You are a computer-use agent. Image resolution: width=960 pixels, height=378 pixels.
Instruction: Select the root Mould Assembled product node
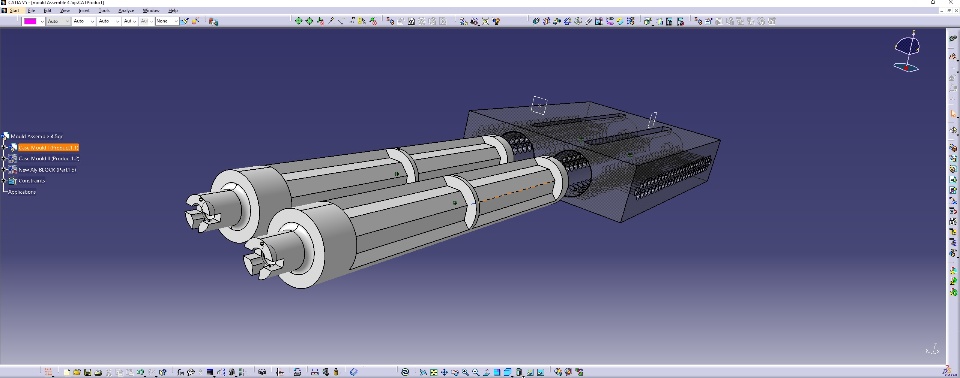click(36, 136)
